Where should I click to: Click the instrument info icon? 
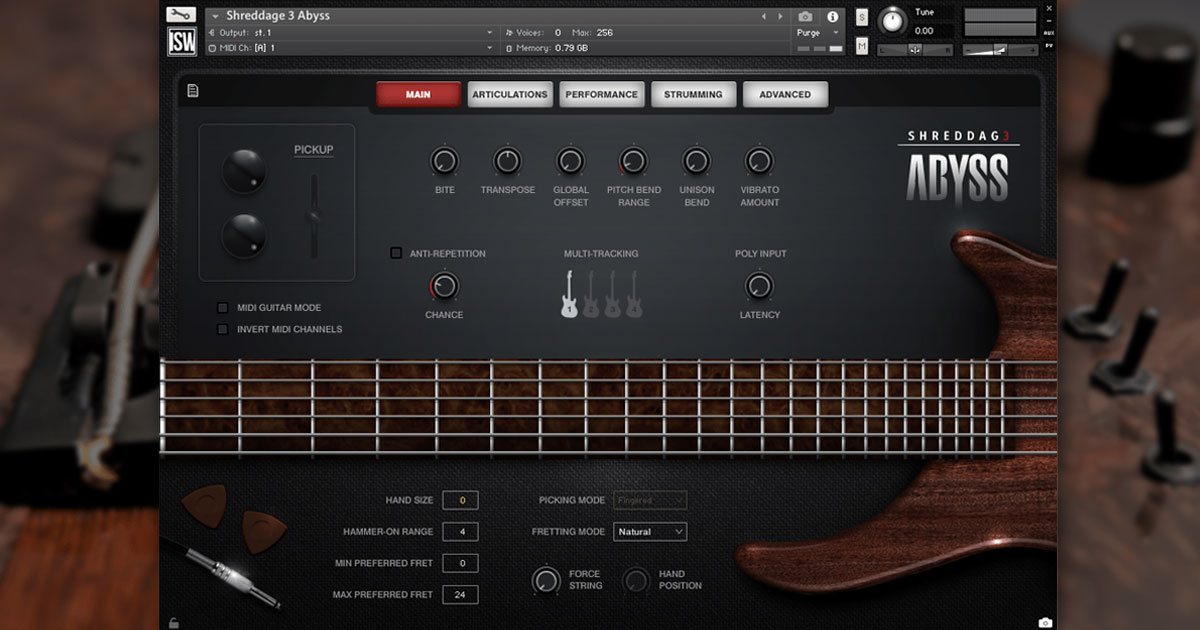click(x=832, y=17)
